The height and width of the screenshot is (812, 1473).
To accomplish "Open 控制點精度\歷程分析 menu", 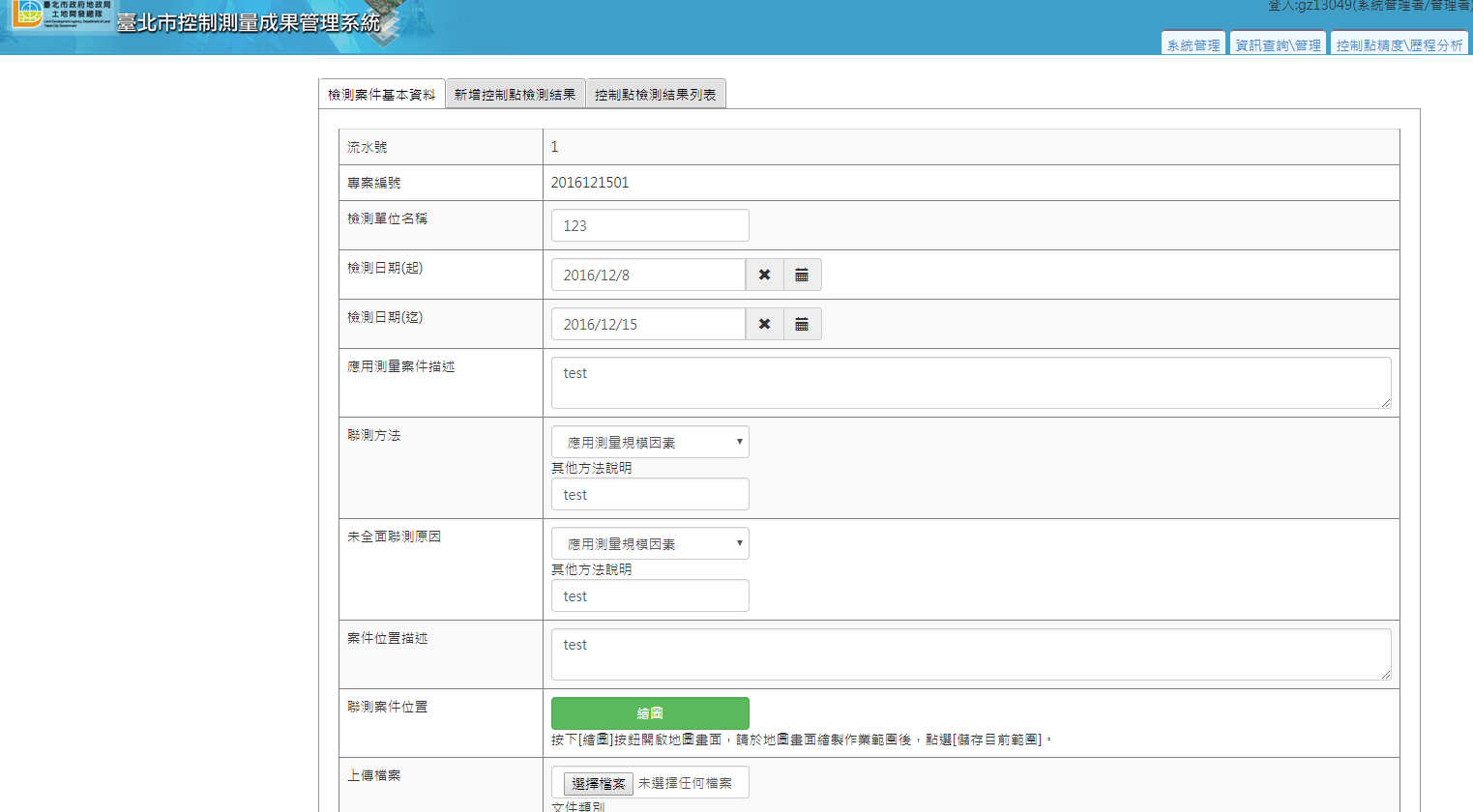I will click(x=1399, y=44).
